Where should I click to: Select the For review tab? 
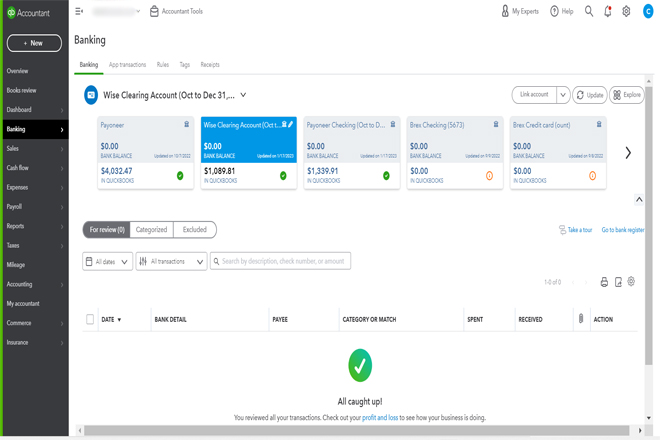pyautogui.click(x=107, y=229)
